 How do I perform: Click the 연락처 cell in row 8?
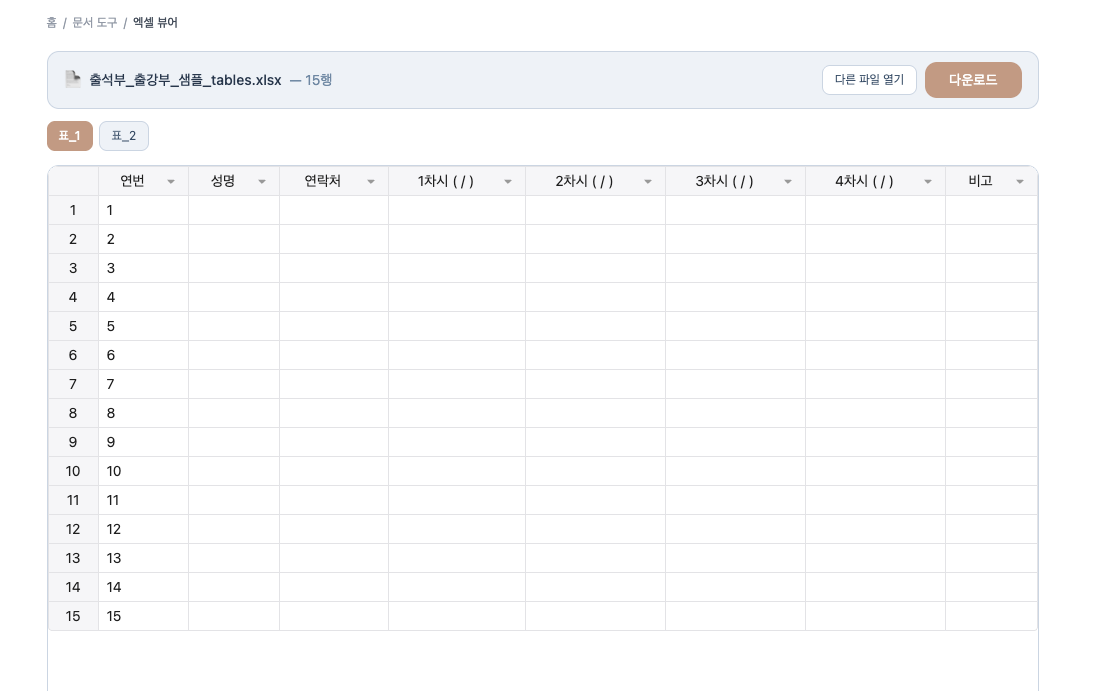click(x=334, y=413)
